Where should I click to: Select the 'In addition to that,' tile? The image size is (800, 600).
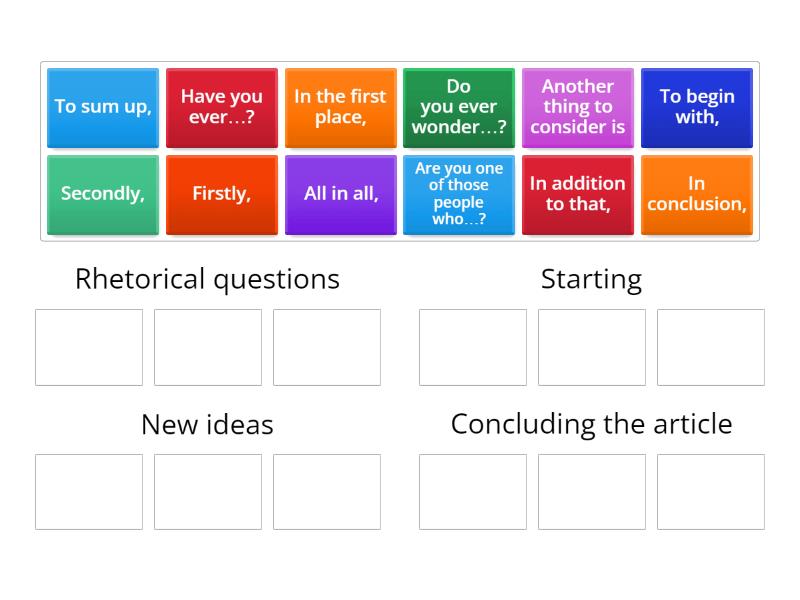tap(578, 194)
